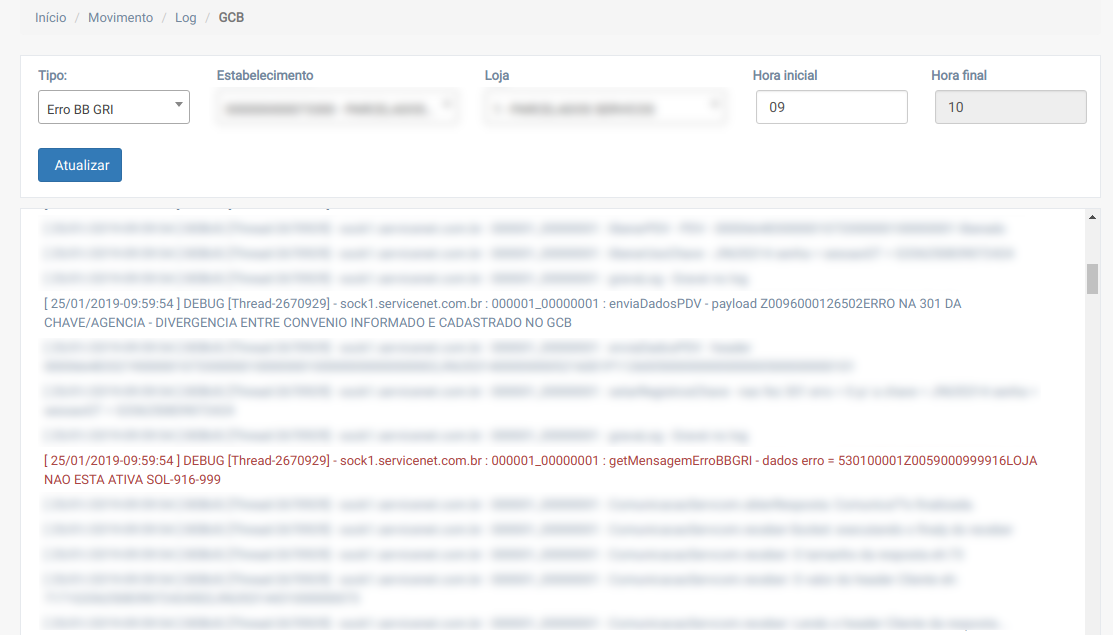The image size is (1113, 635).
Task: Click the Tipo field label
Action: click(53, 76)
